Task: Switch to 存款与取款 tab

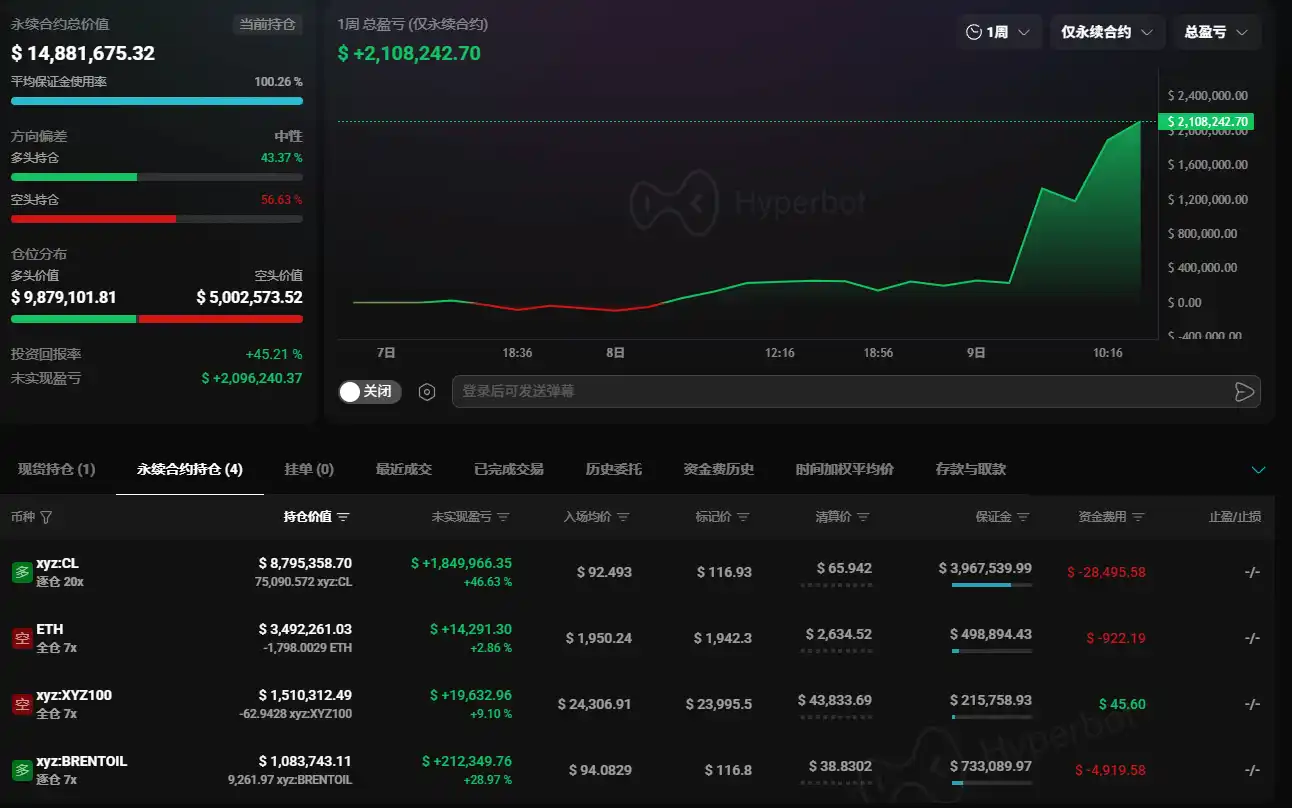Action: (970, 469)
